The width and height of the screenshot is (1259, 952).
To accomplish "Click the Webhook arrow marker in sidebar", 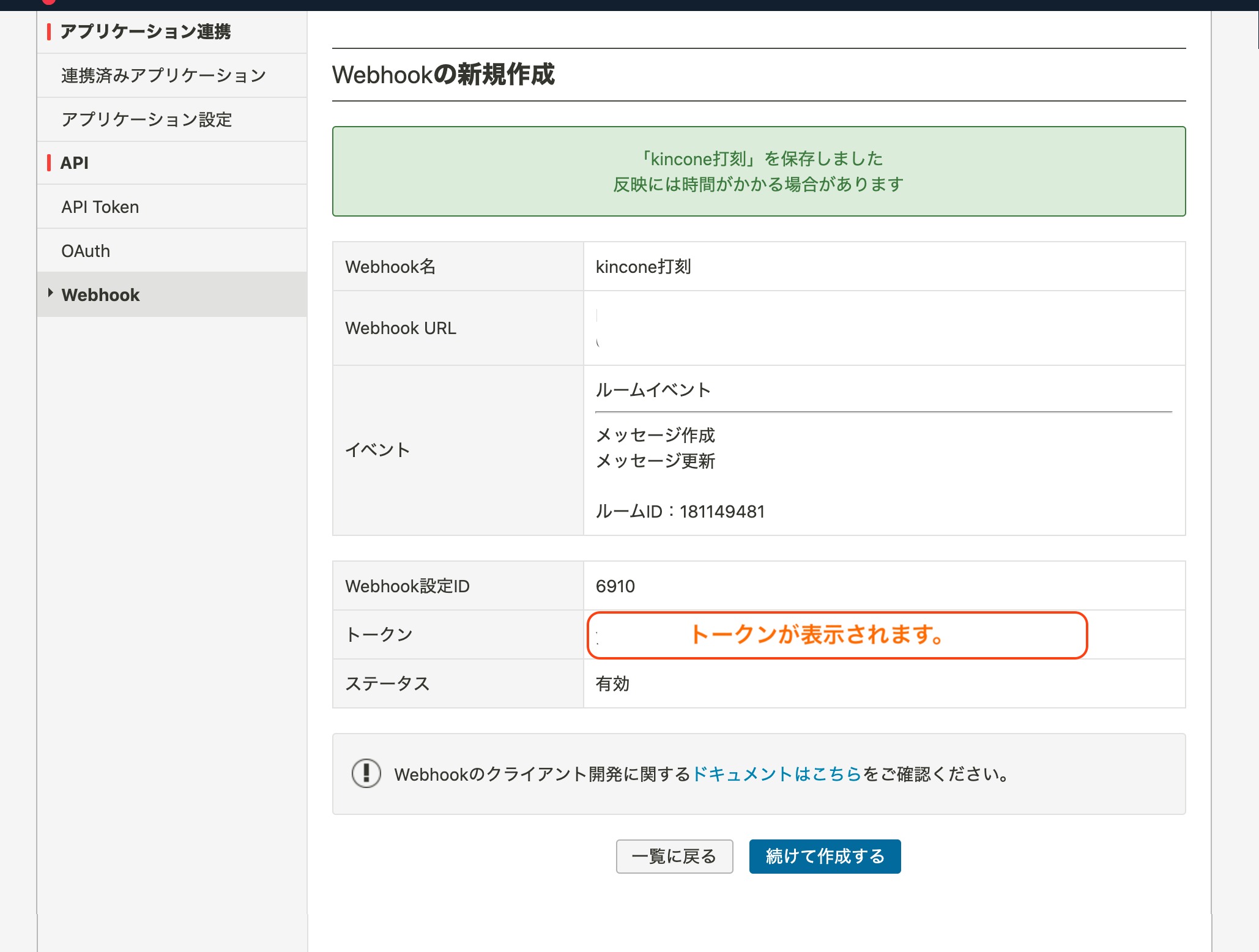I will coord(50,293).
